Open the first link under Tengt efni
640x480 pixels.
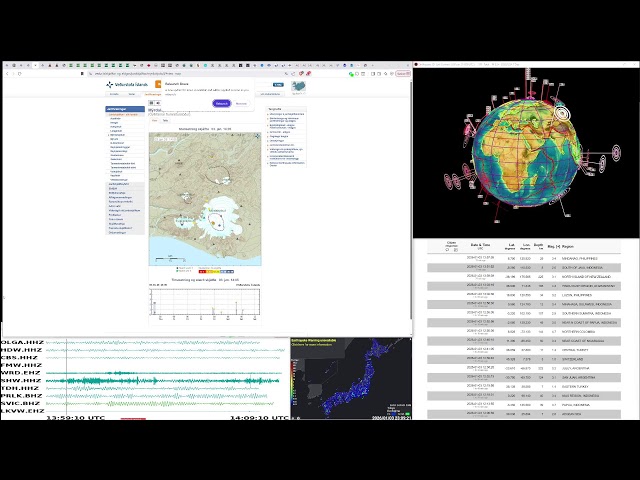287,114
